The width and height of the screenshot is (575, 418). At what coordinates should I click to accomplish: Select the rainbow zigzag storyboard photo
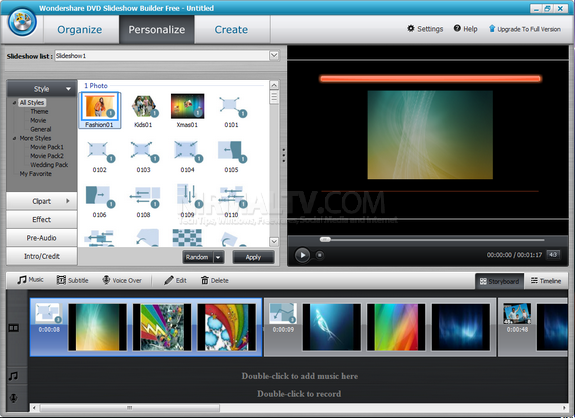[162, 327]
